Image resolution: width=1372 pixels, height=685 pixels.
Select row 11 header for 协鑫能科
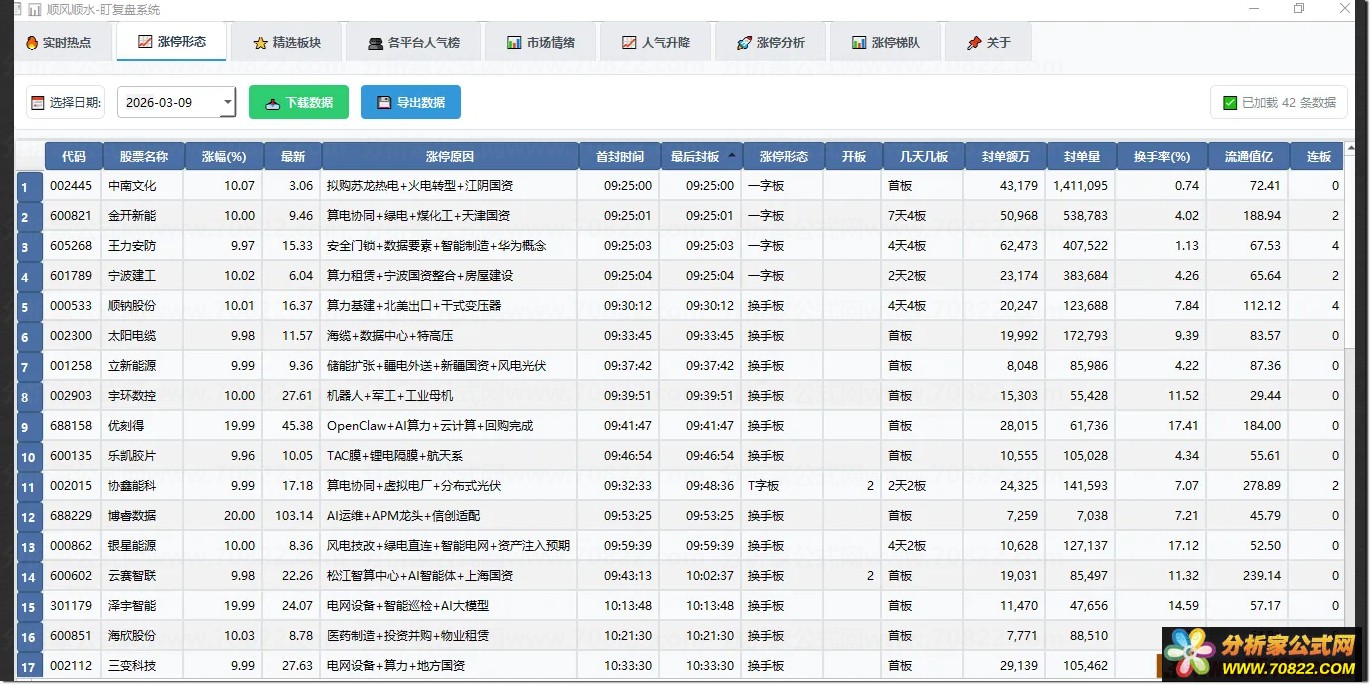29,486
